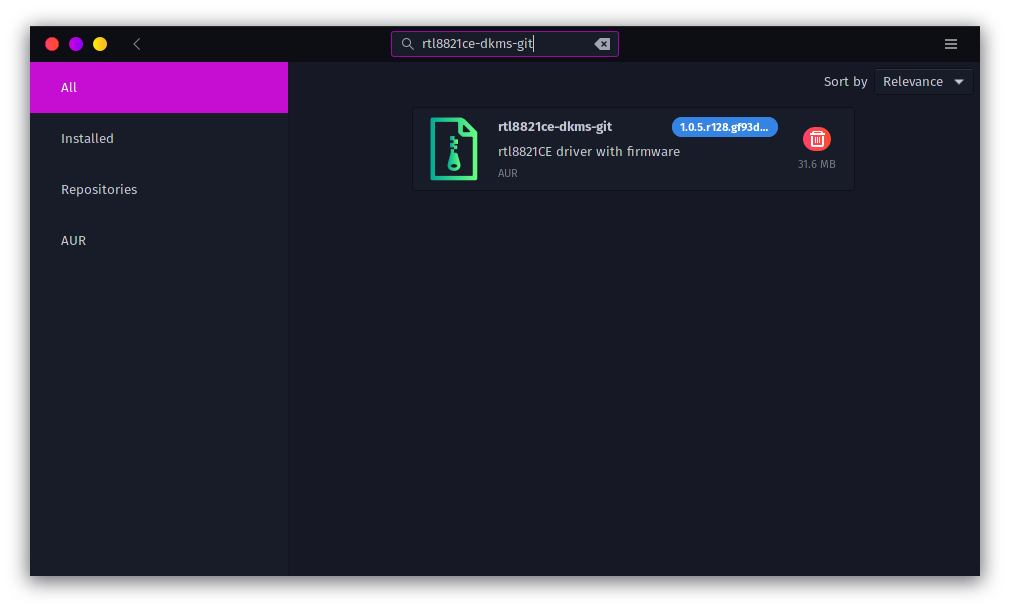
Task: Click the yellow window control button
Action: (100, 44)
